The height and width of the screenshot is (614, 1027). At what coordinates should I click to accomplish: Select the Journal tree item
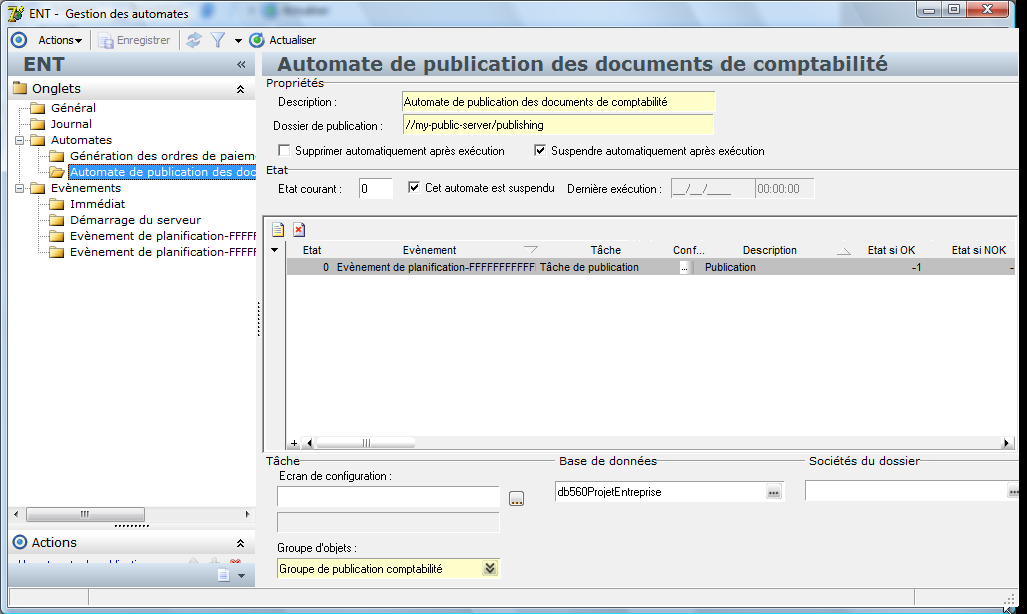click(71, 124)
